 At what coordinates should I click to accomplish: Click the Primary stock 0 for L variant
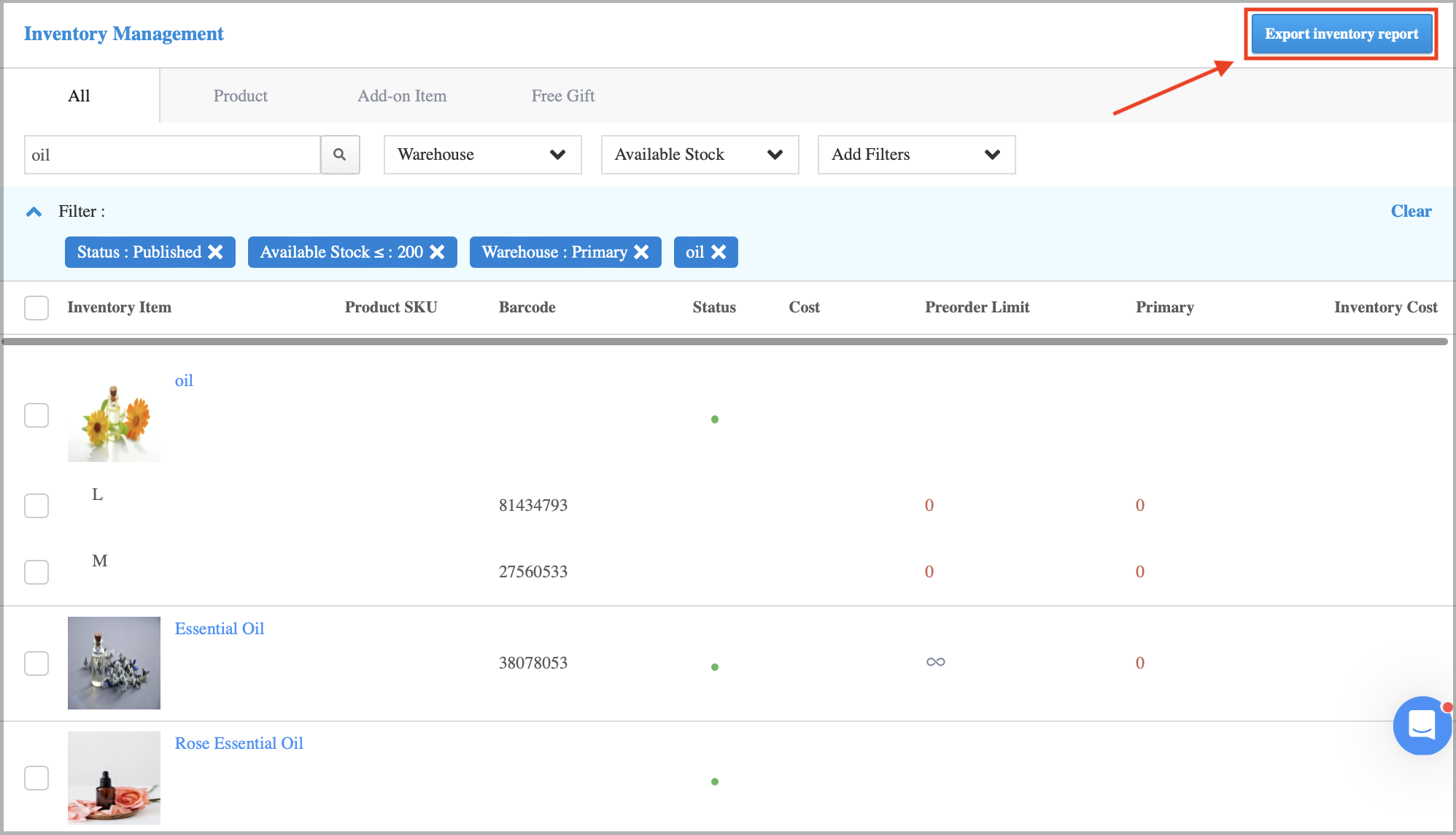(x=1139, y=505)
